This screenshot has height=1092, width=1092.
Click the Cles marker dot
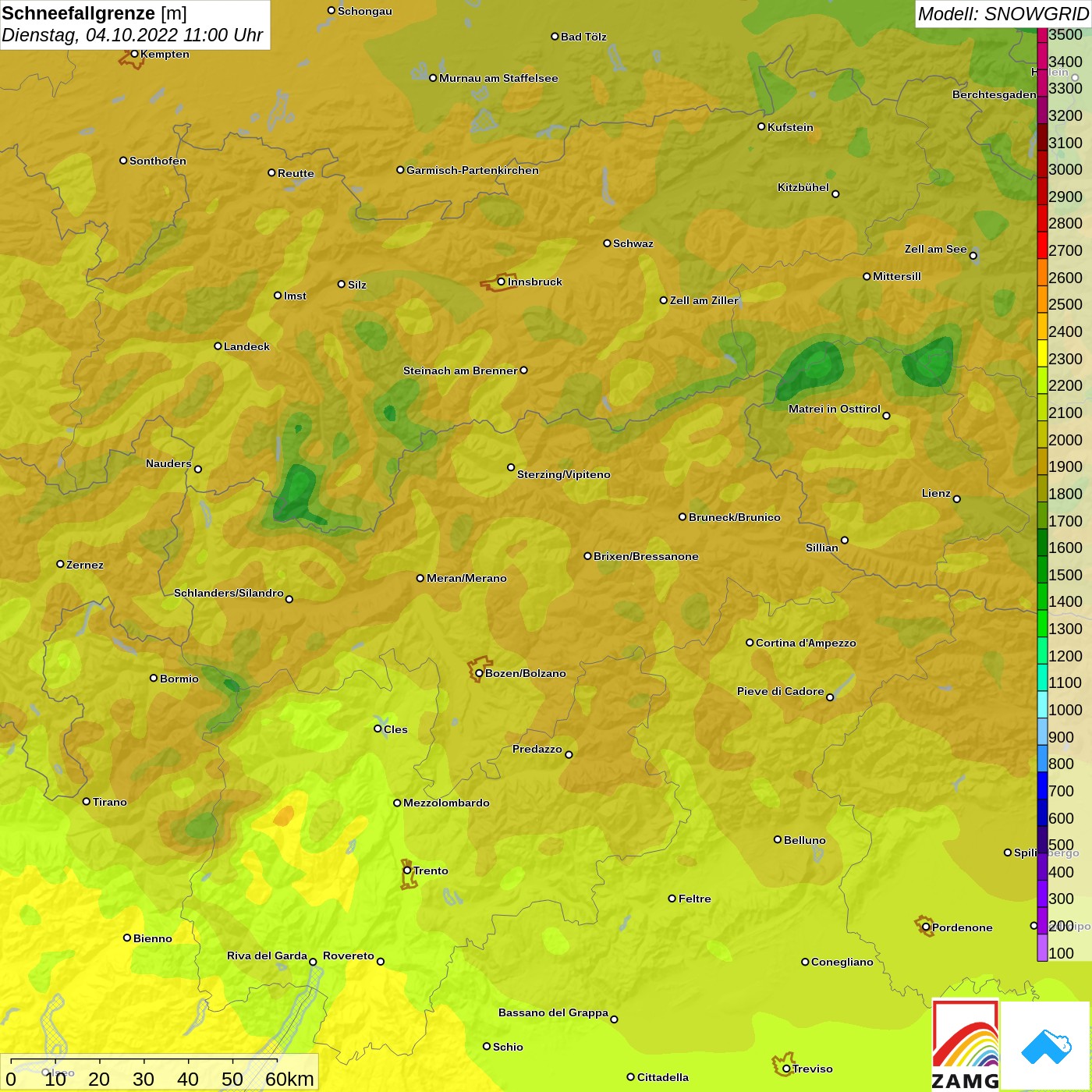coord(378,729)
